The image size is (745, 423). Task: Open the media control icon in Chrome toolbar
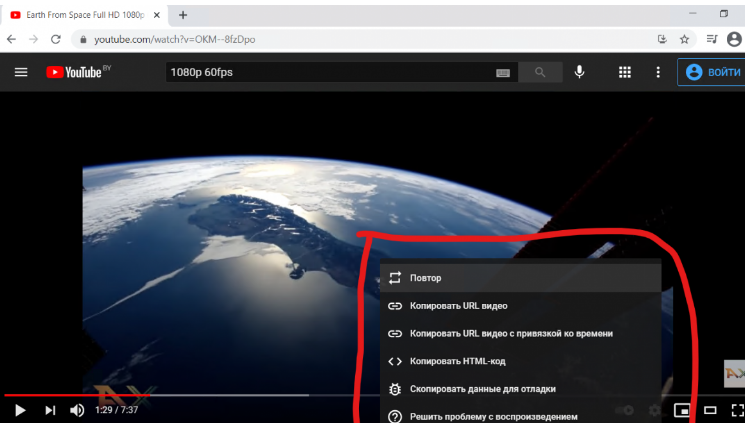[x=712, y=39]
